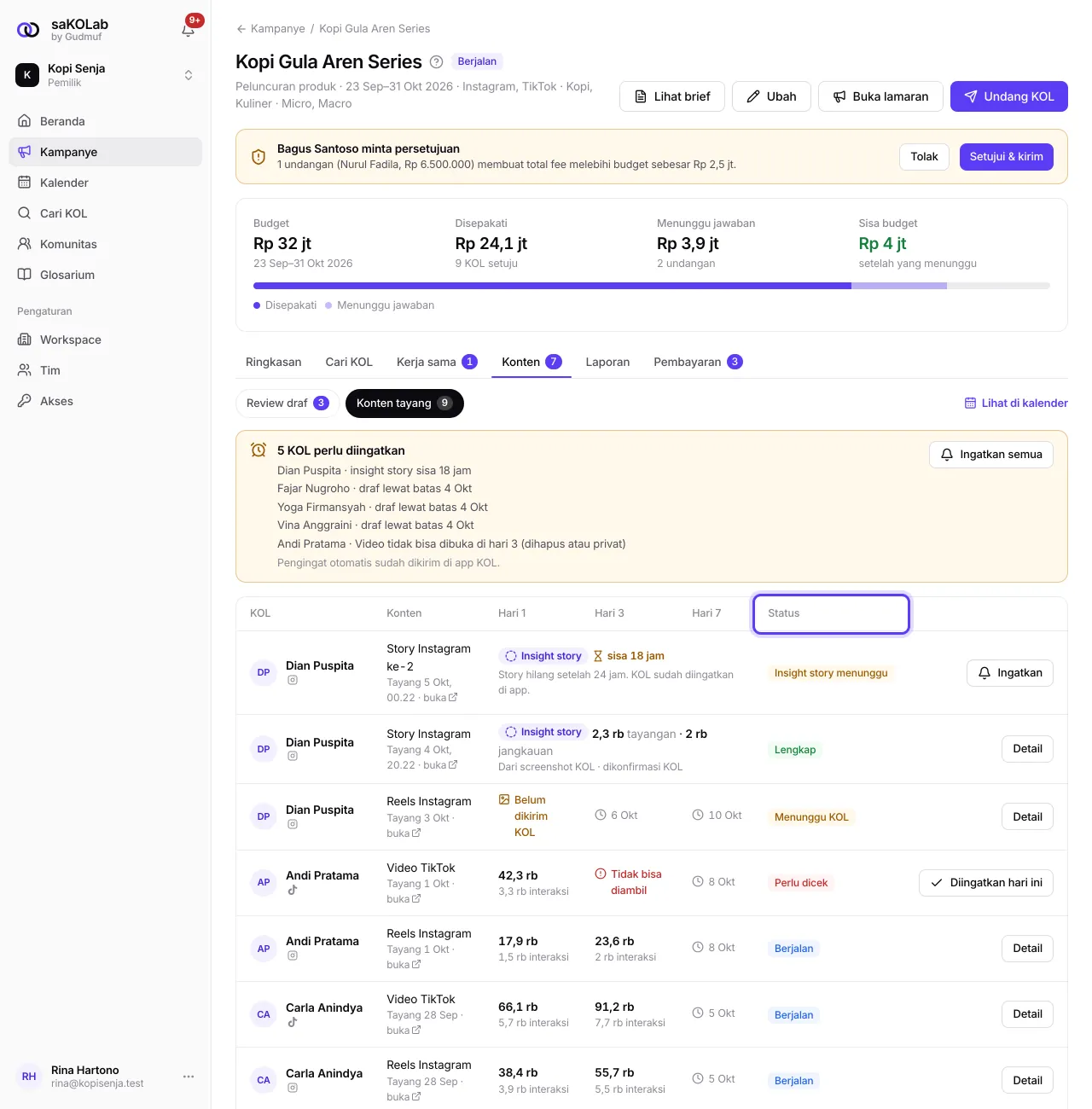Viewport: 1092px width, 1109px height.
Task: Click the Rp 4 jt sisa budget value
Action: click(x=882, y=244)
